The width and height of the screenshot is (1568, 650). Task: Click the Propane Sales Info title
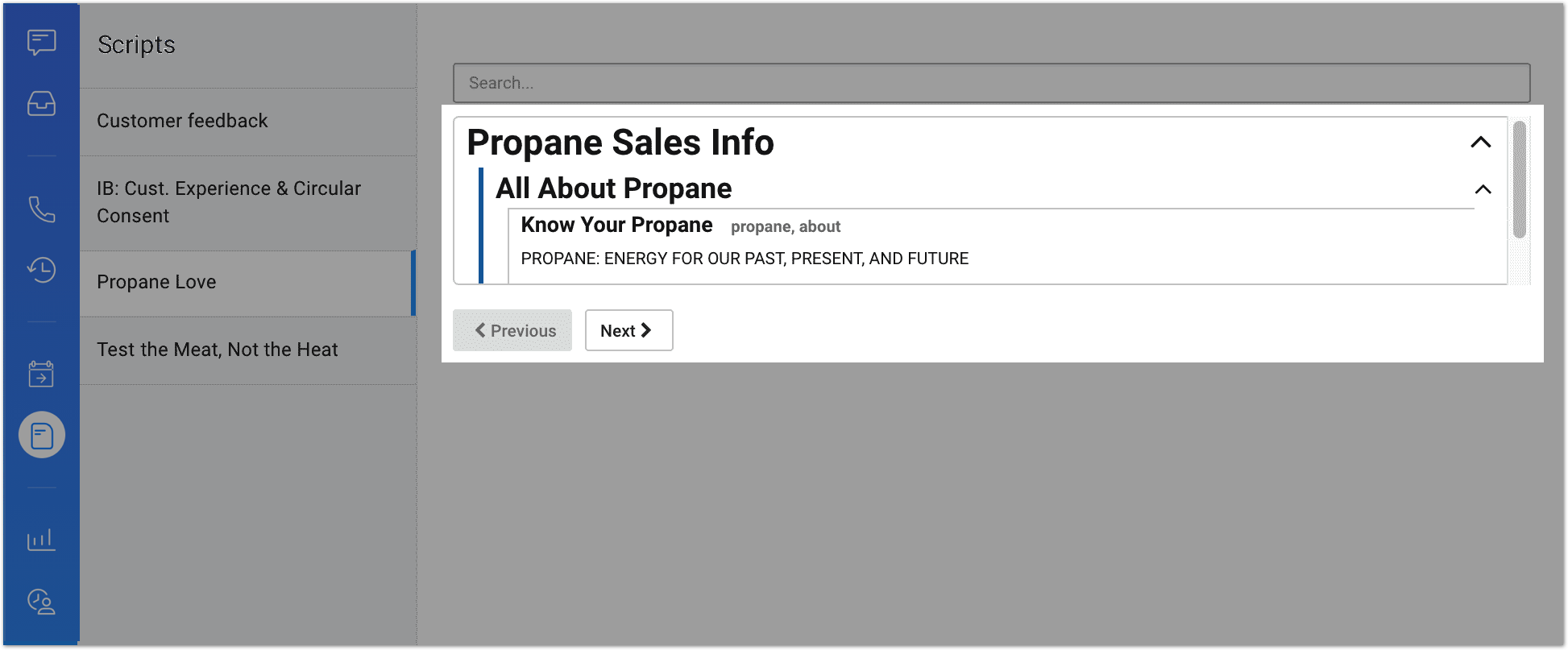[620, 143]
